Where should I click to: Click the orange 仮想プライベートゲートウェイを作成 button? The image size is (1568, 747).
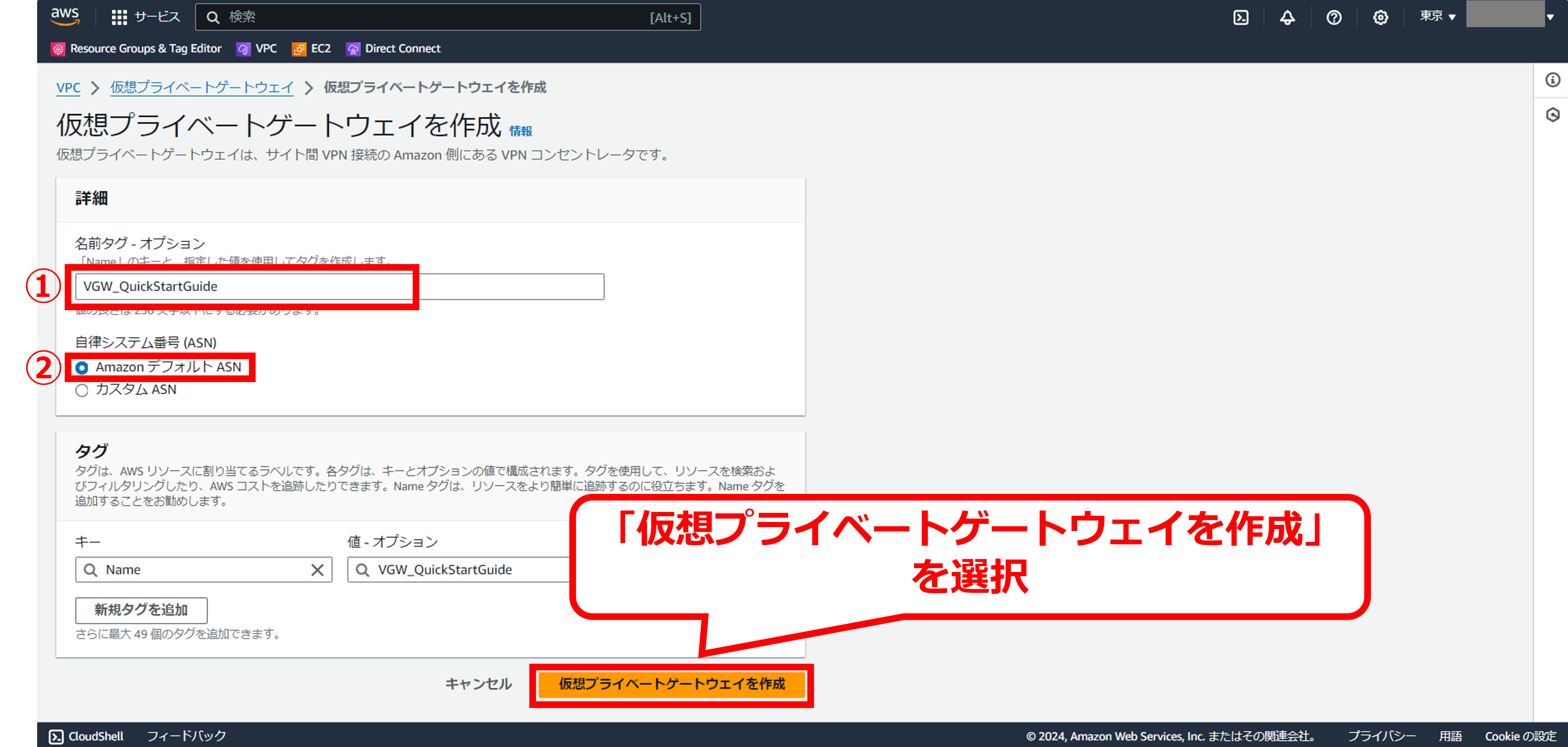(x=671, y=684)
